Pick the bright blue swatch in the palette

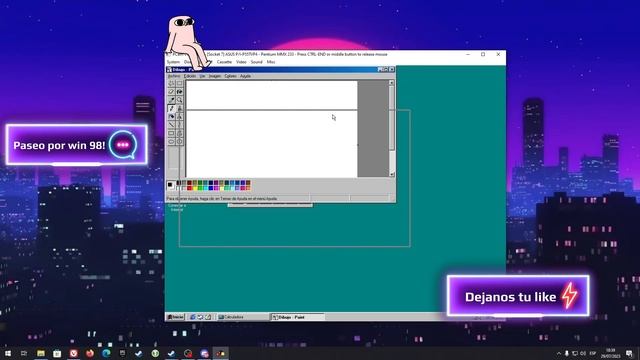pyautogui.click(x=211, y=188)
